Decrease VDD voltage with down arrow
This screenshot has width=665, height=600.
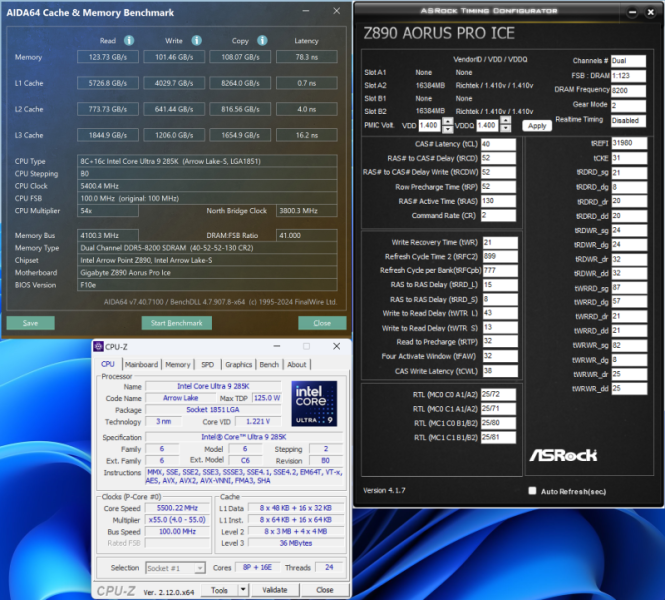click(447, 129)
